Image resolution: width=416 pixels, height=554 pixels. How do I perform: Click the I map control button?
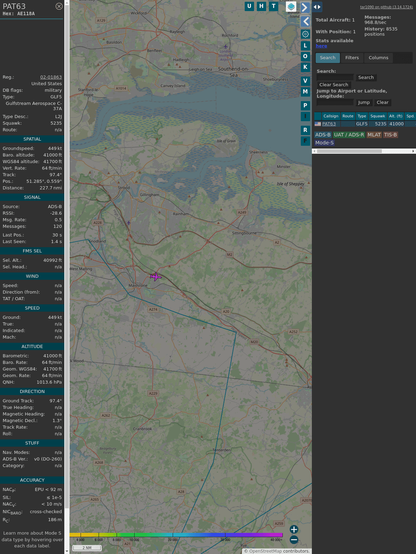click(305, 117)
